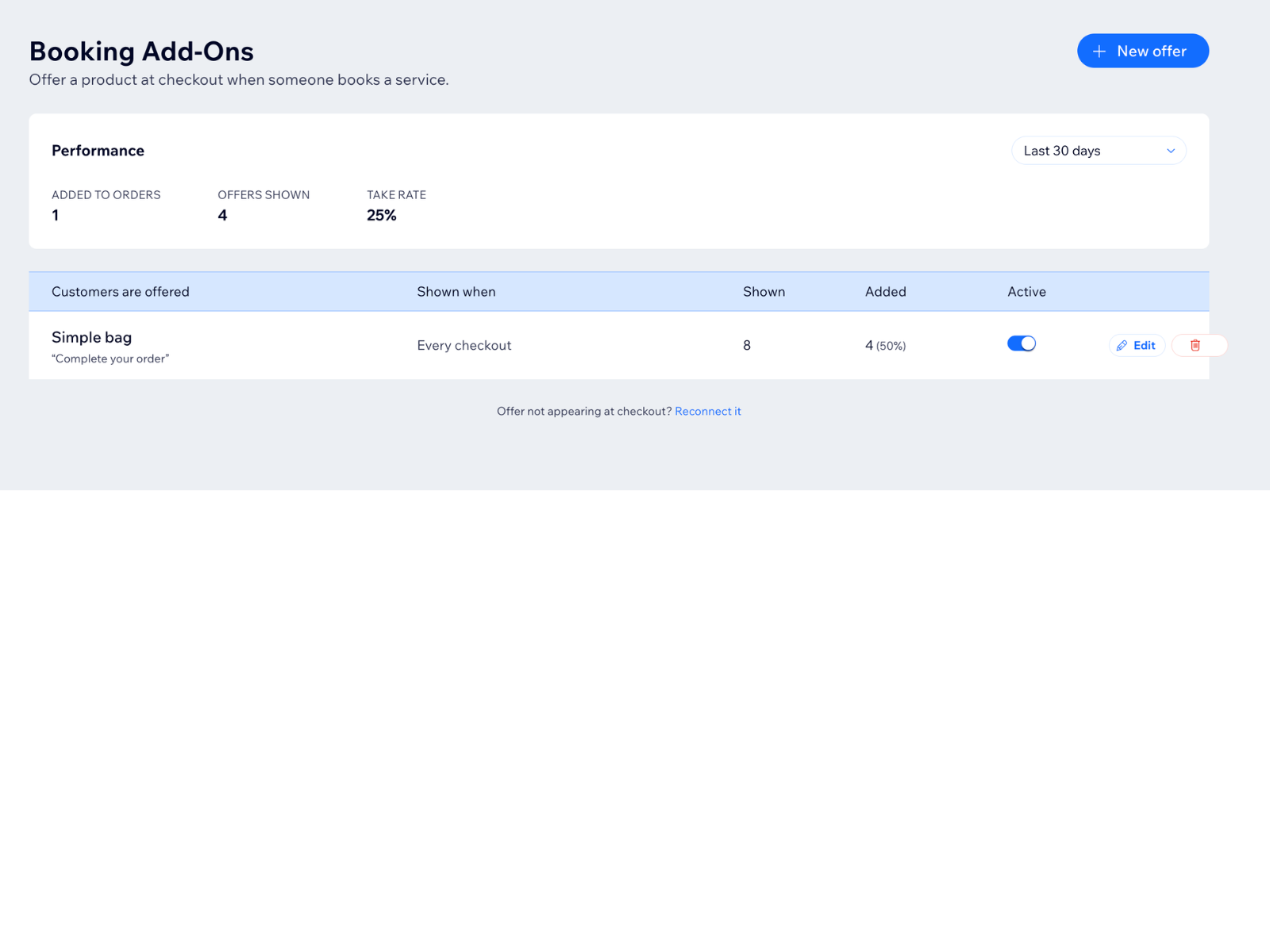
Task: Select the Simple bag offer name
Action: [92, 337]
